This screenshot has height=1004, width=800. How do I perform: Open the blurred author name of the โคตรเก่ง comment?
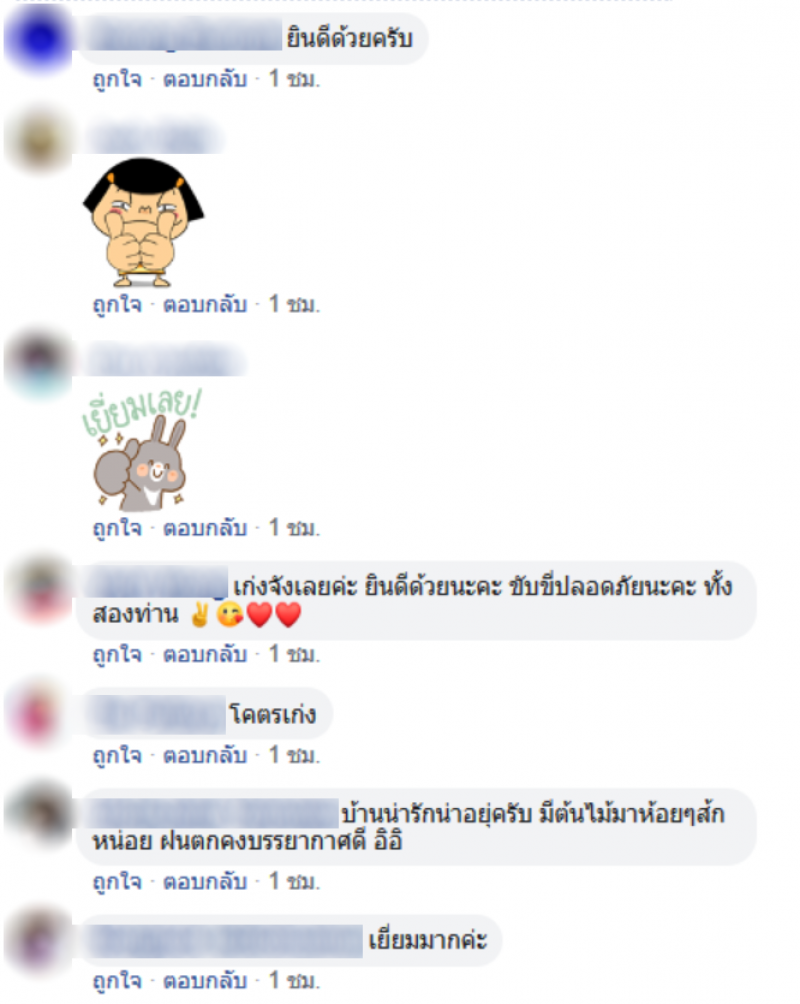tap(157, 715)
